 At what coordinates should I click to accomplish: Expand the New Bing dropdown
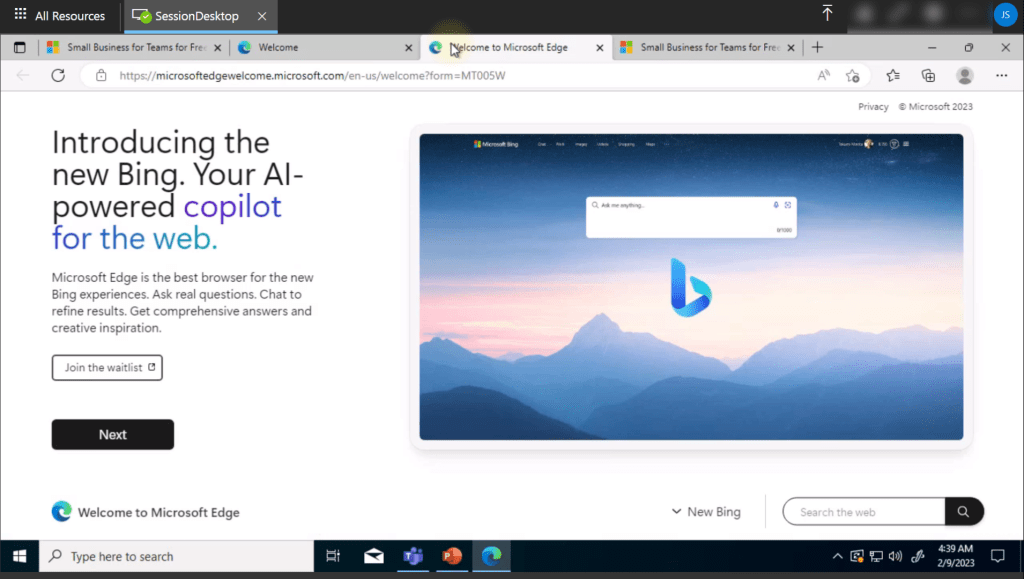tap(706, 512)
